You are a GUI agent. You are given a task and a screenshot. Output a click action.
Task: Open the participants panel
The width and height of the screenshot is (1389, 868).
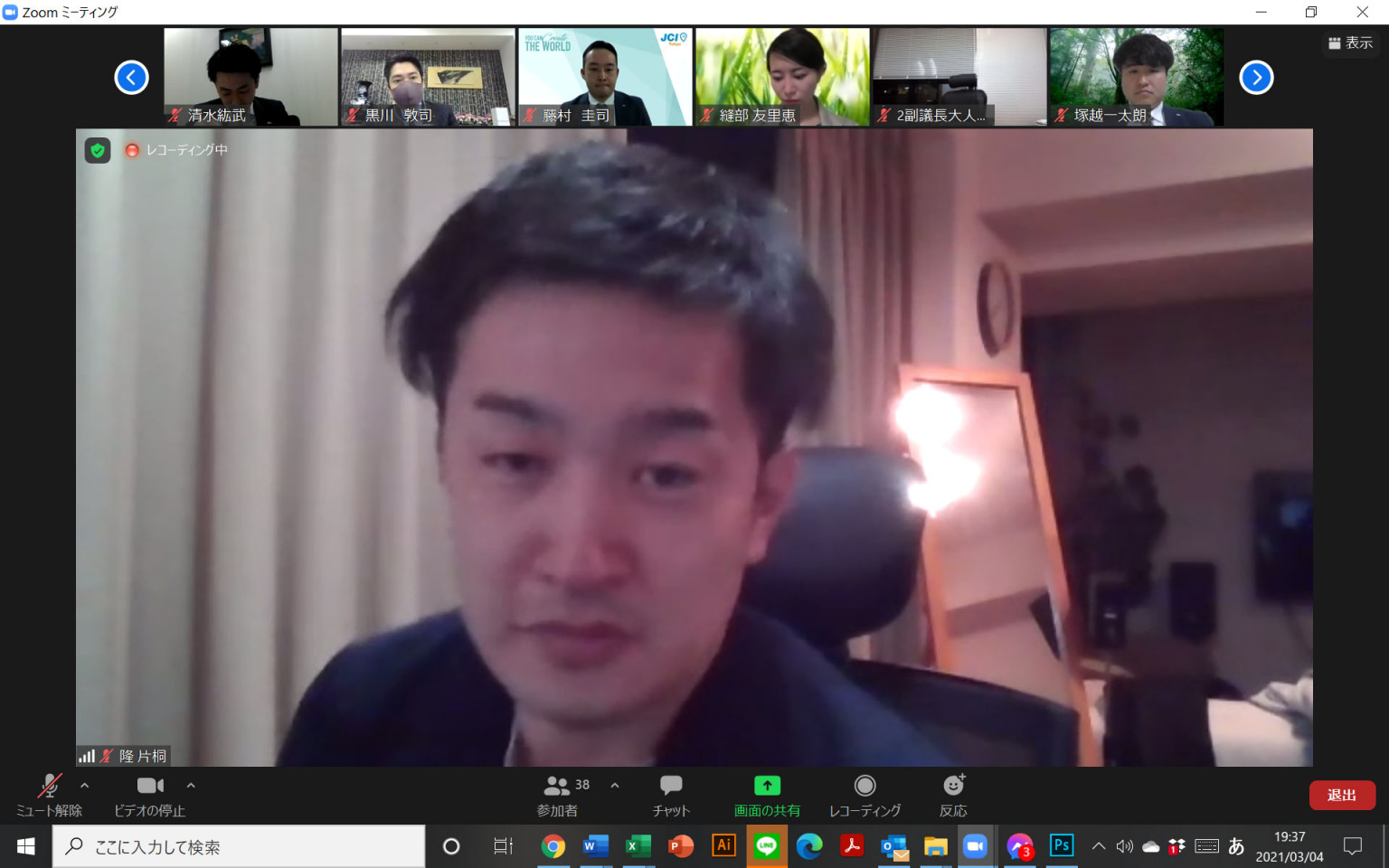[558, 795]
